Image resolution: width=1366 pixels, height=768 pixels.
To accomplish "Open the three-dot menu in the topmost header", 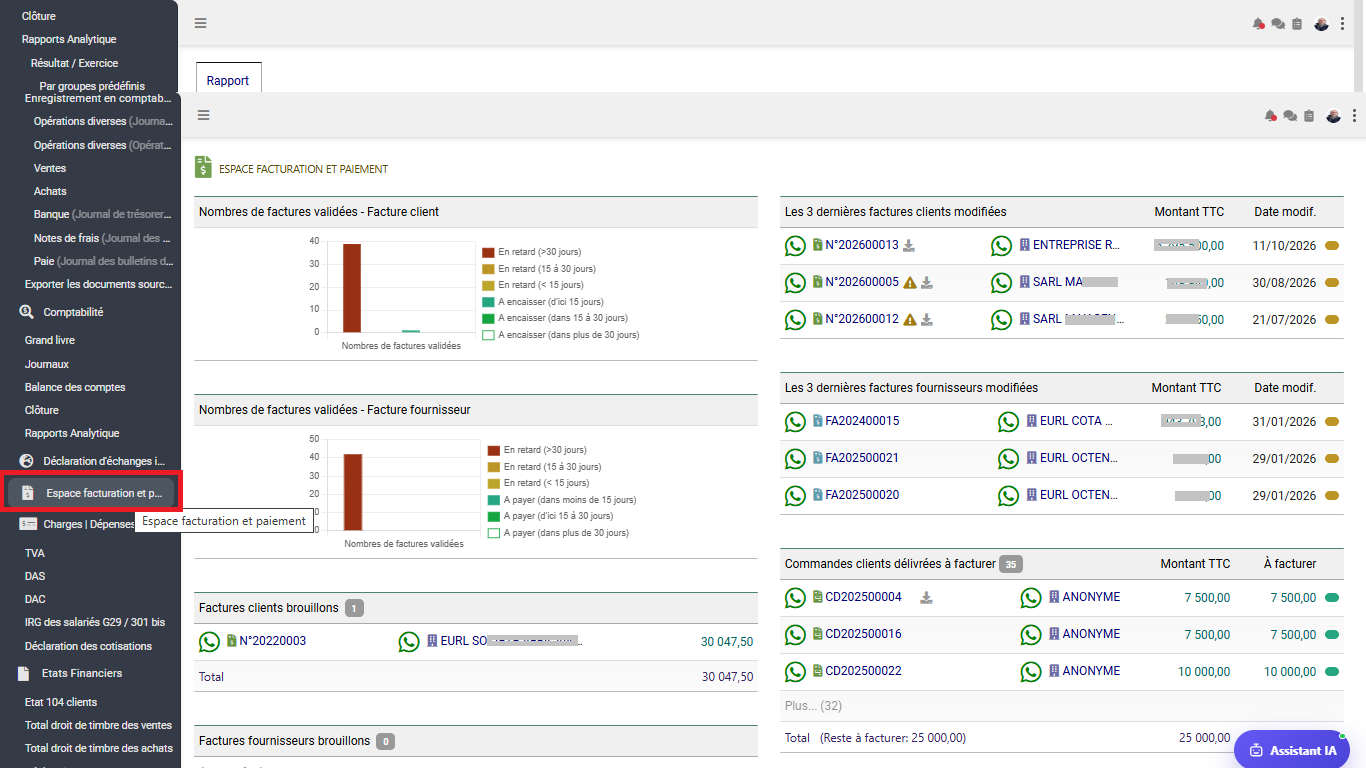I will tap(1342, 24).
